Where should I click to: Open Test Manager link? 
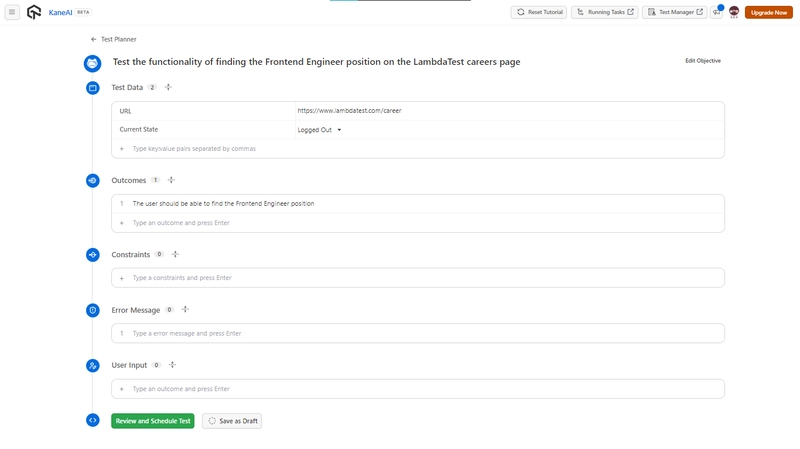(674, 12)
